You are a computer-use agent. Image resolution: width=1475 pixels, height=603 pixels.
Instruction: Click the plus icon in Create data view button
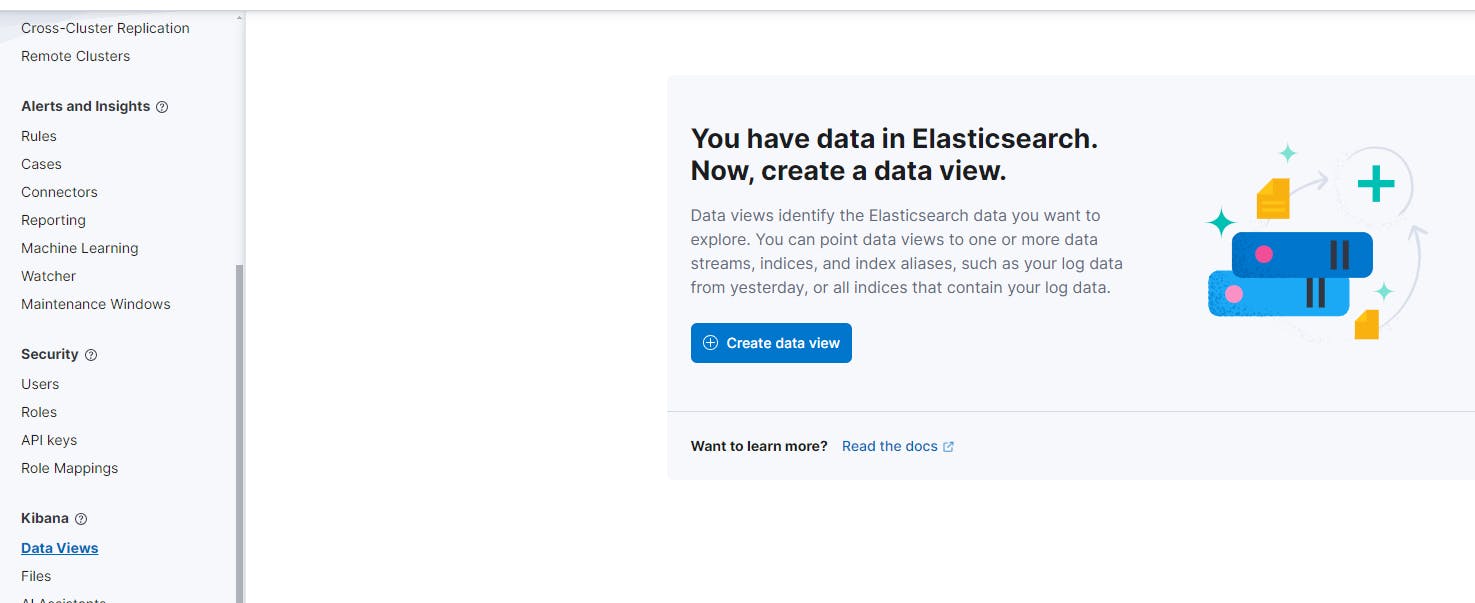point(710,343)
